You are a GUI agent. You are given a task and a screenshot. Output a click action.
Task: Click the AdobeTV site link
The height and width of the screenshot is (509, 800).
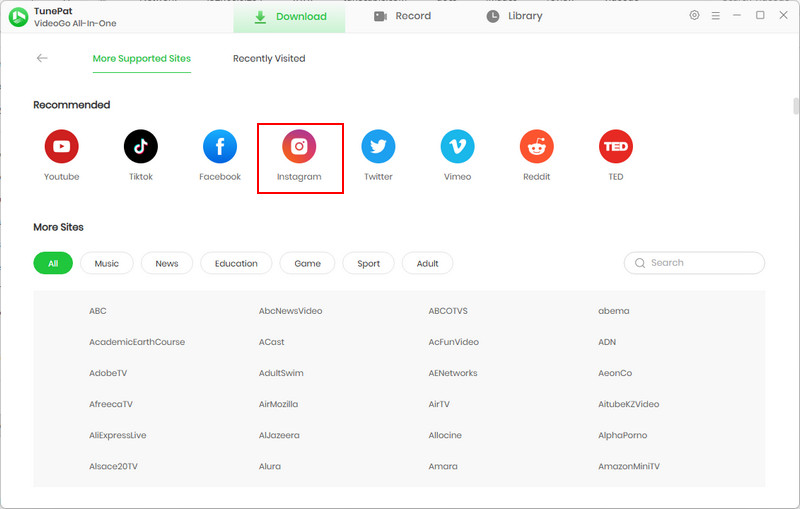[x=108, y=373]
